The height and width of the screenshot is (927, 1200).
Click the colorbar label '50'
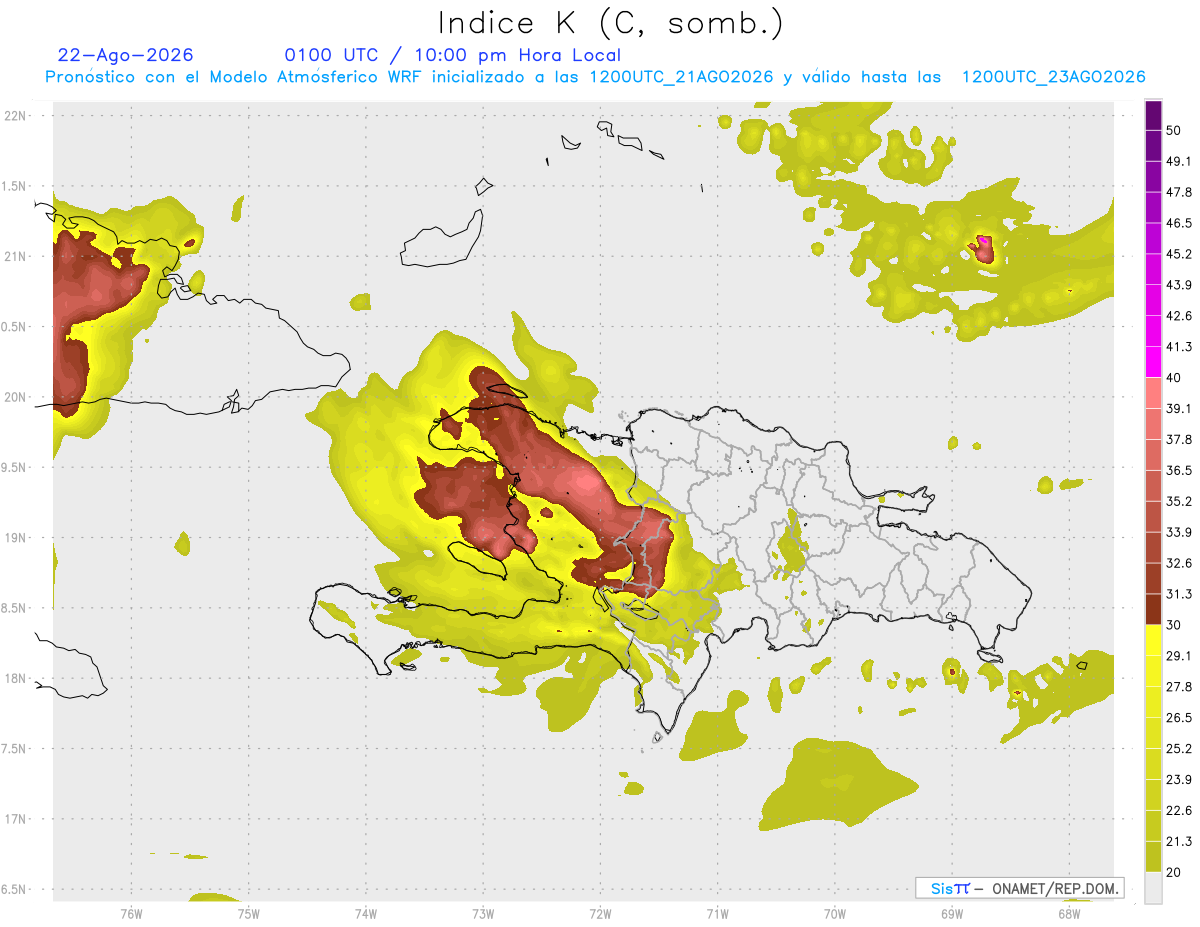click(x=1175, y=131)
